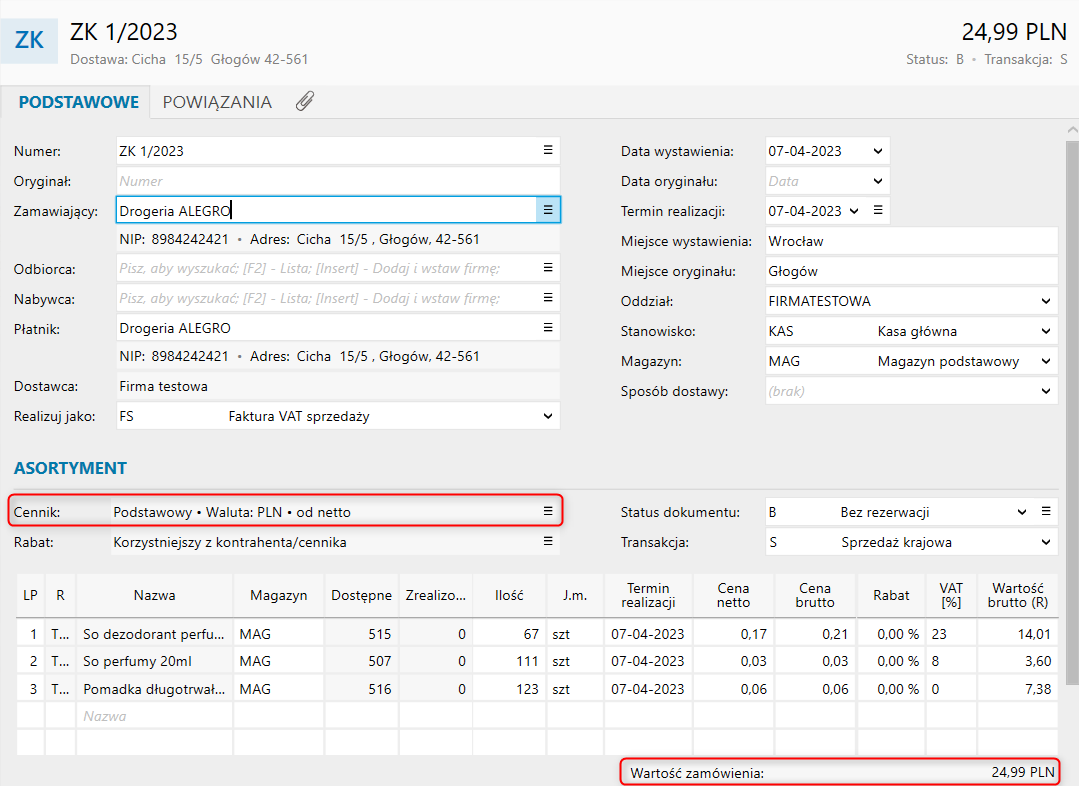This screenshot has width=1079, height=786.
Task: Click the list icon in Numer field
Action: (x=547, y=150)
